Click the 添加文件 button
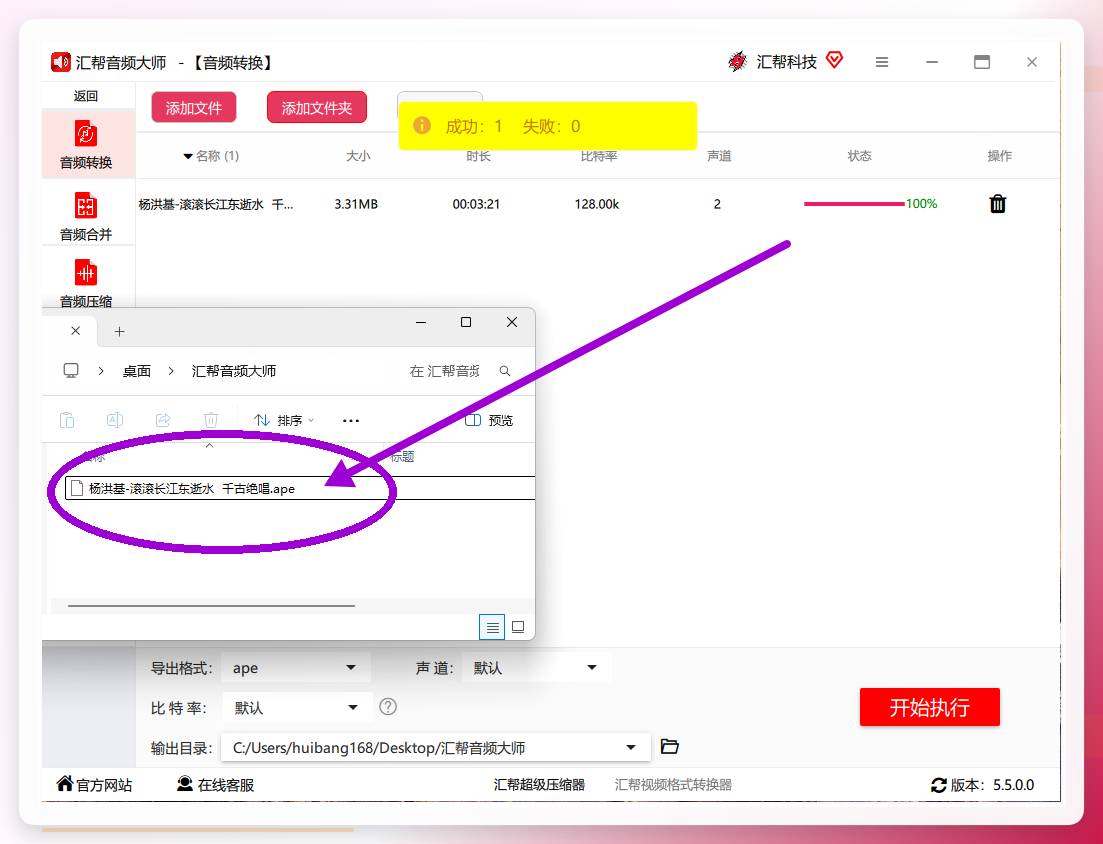 tap(193, 108)
